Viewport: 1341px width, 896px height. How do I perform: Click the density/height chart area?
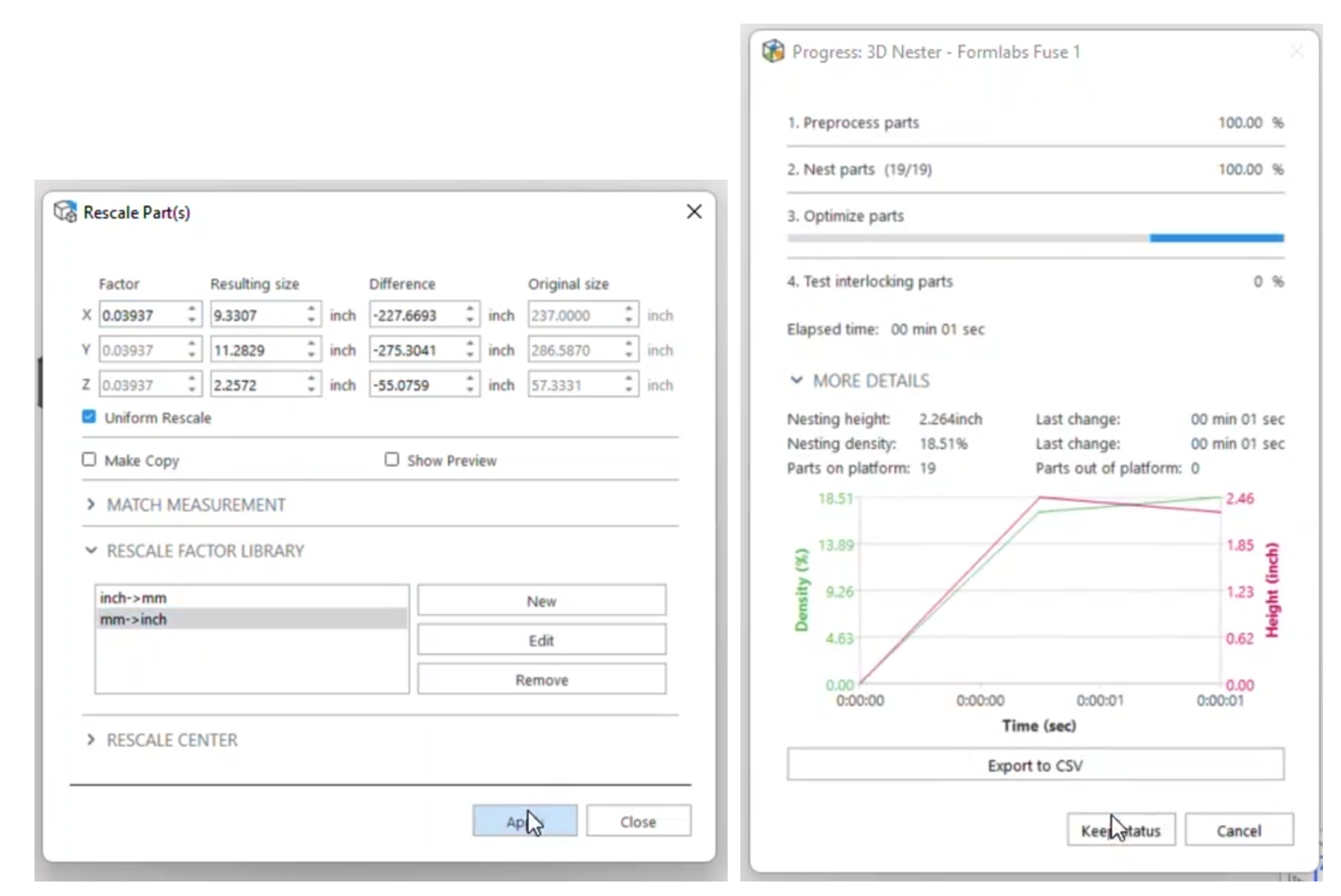pyautogui.click(x=1039, y=590)
